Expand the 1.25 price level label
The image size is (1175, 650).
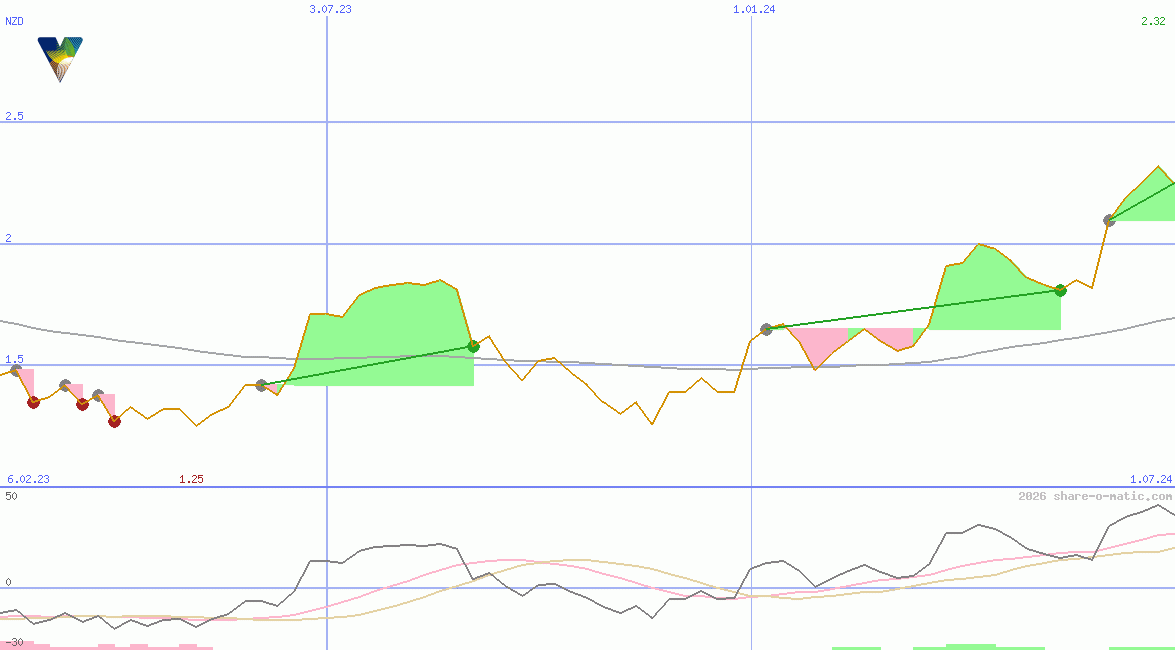click(x=190, y=479)
